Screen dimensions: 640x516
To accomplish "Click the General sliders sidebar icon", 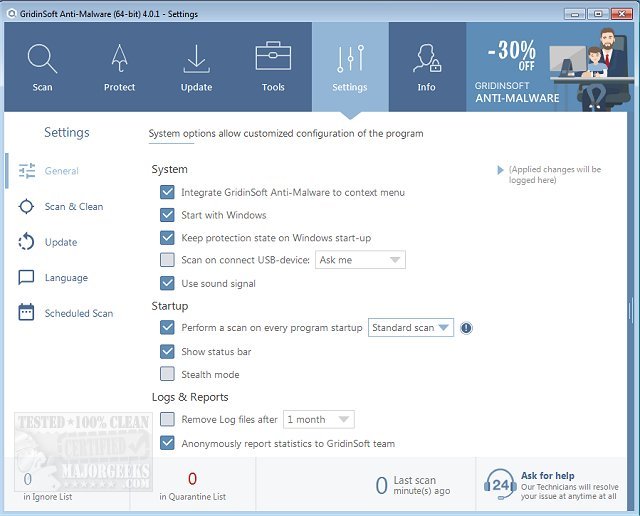I will (x=27, y=171).
